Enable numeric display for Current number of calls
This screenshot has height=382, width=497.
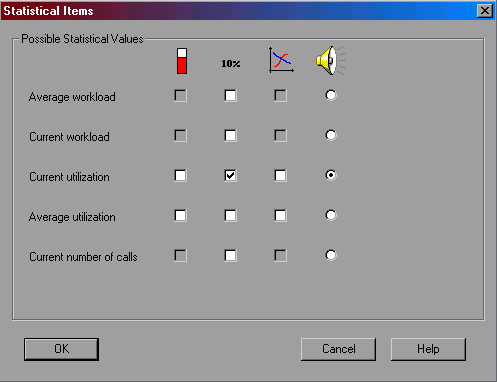(230, 256)
